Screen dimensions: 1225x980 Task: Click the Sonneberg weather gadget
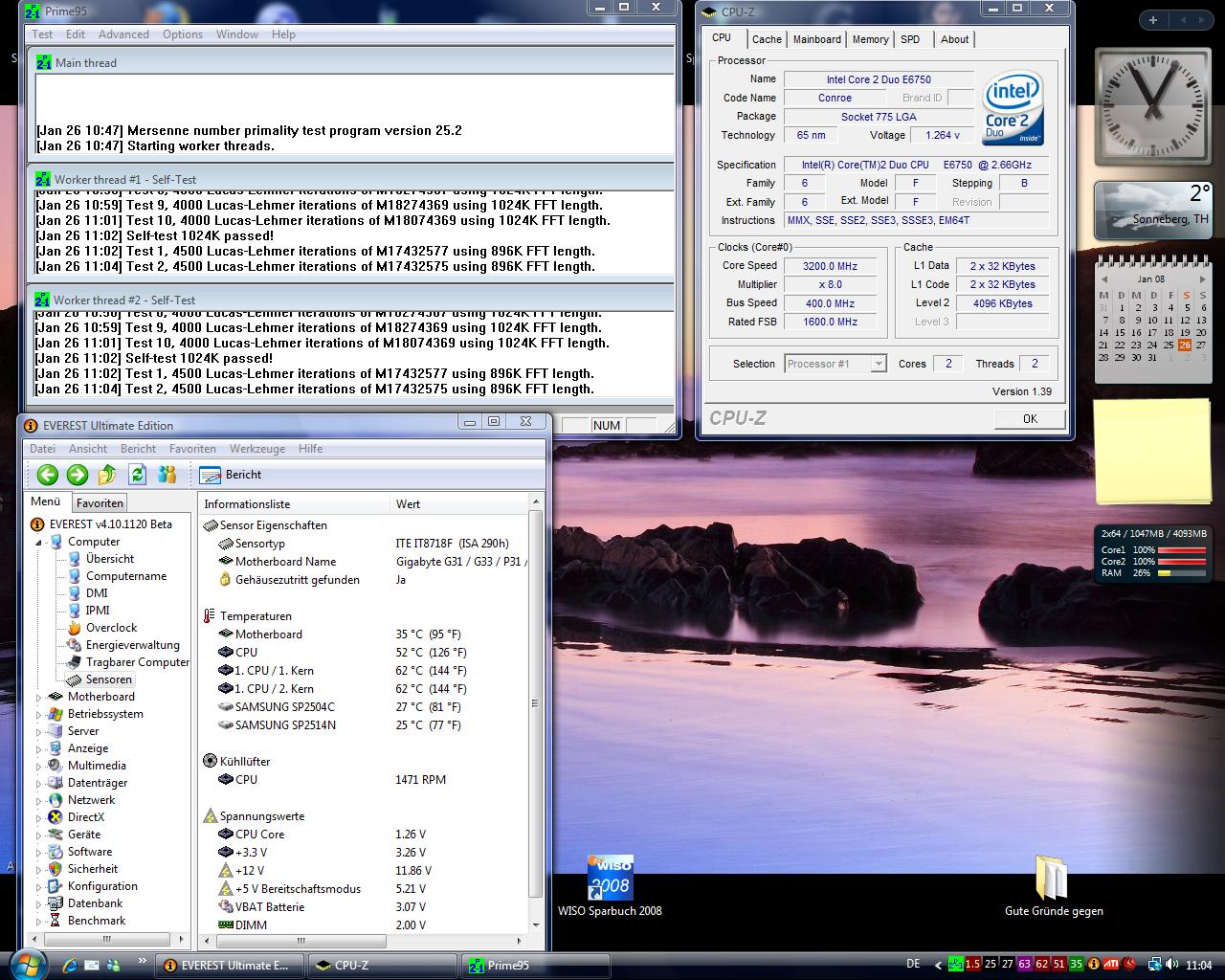click(1153, 211)
